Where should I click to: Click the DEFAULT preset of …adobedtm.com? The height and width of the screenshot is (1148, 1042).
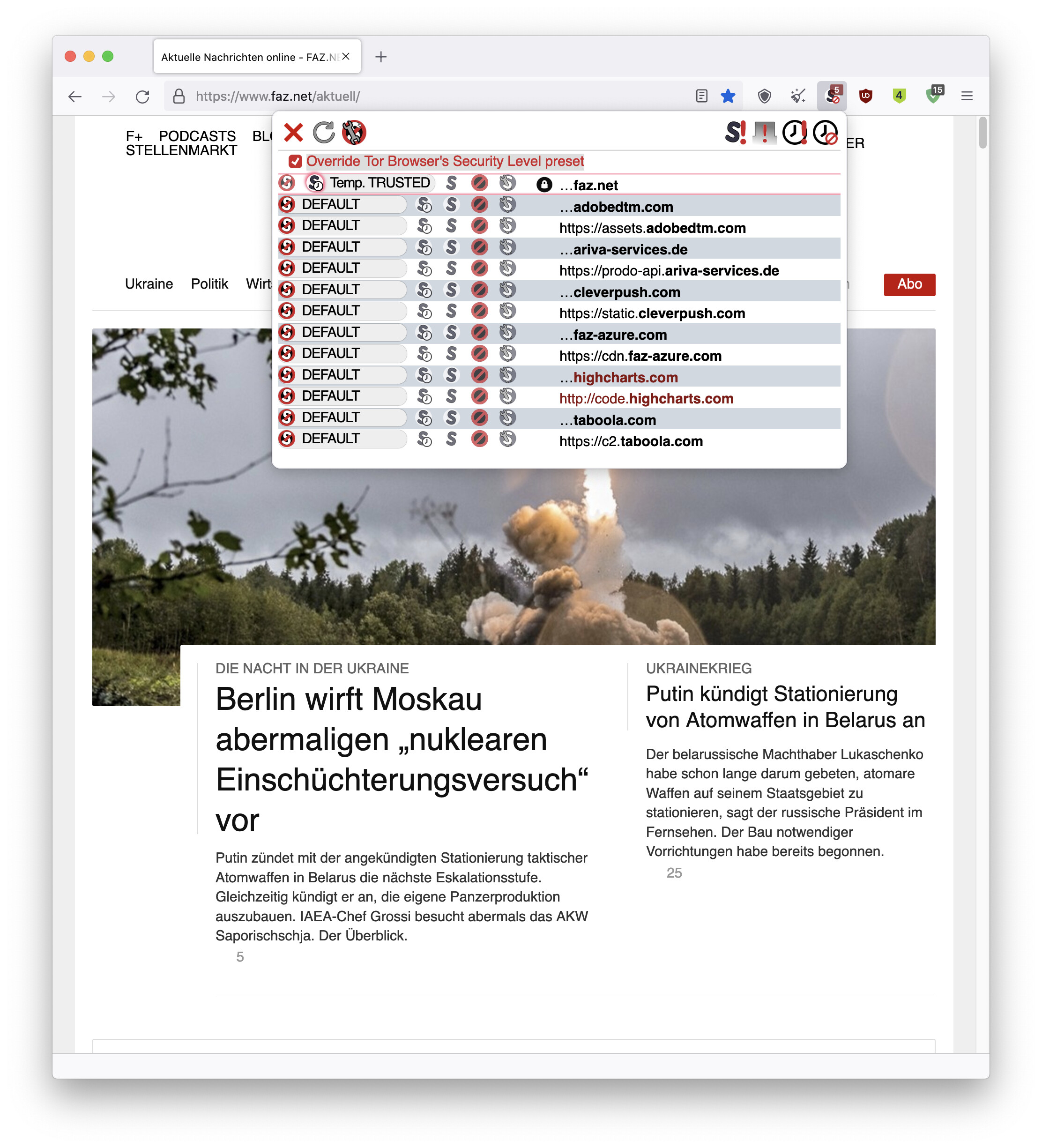[342, 204]
